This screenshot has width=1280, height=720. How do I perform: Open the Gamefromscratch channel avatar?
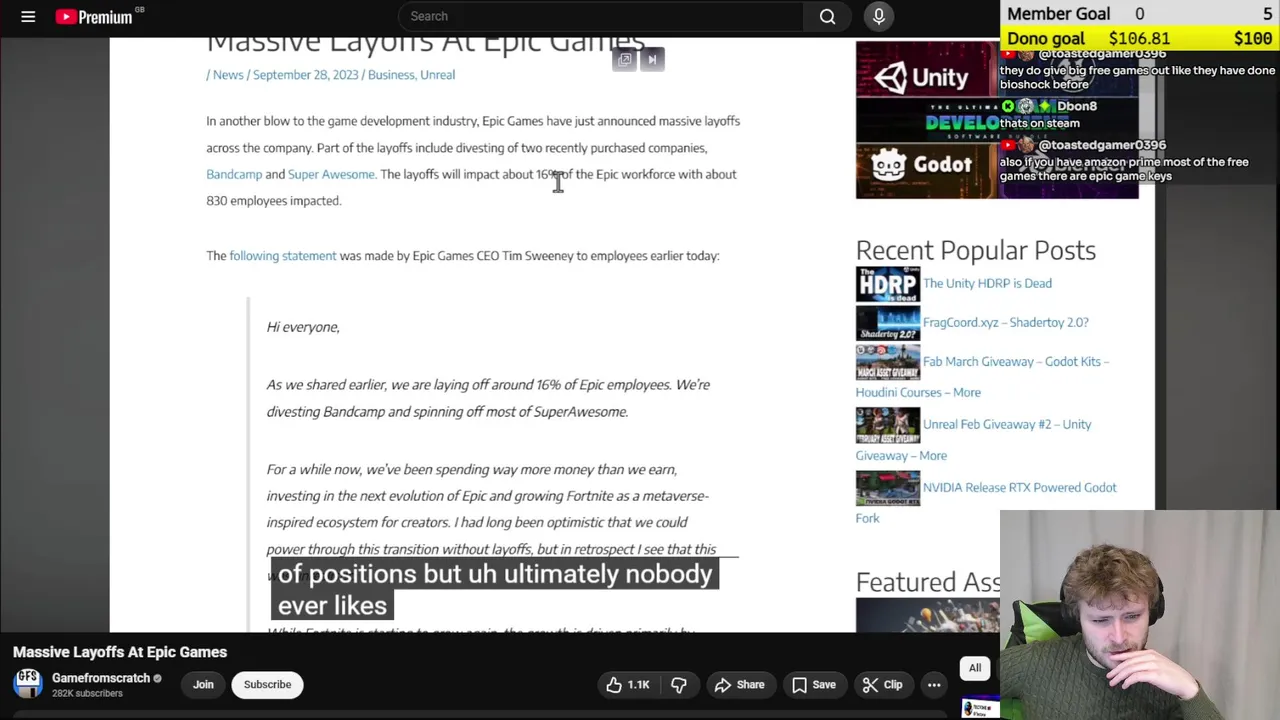pos(28,684)
